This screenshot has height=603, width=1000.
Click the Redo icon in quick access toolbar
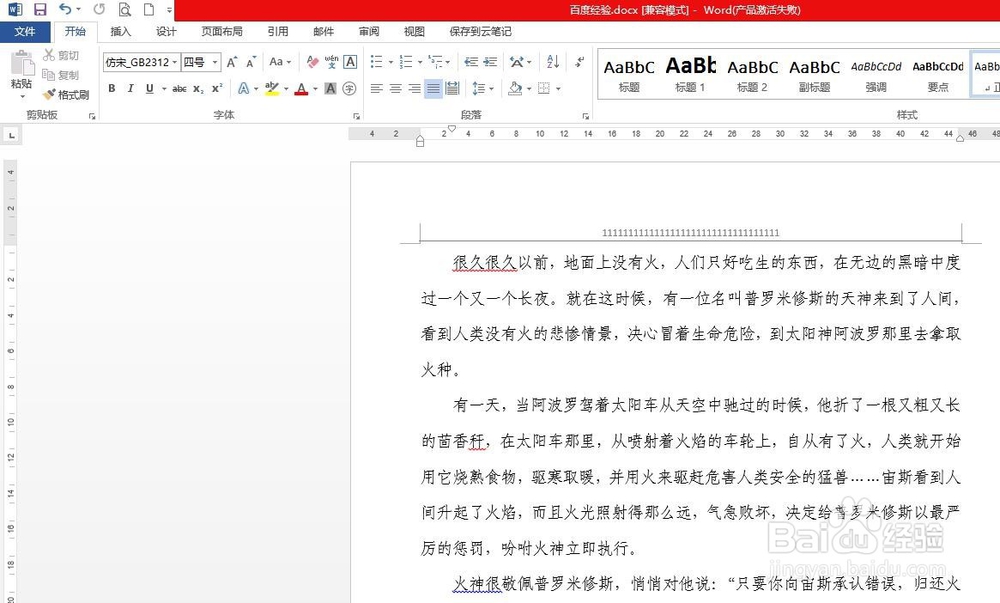(x=99, y=9)
